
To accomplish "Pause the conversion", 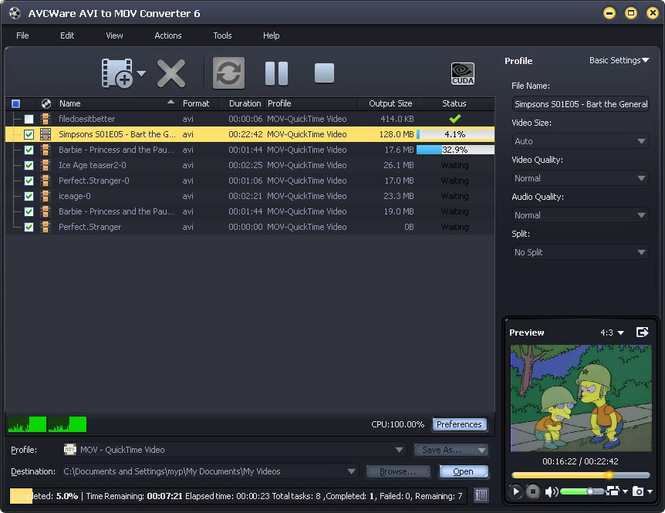I will click(277, 73).
